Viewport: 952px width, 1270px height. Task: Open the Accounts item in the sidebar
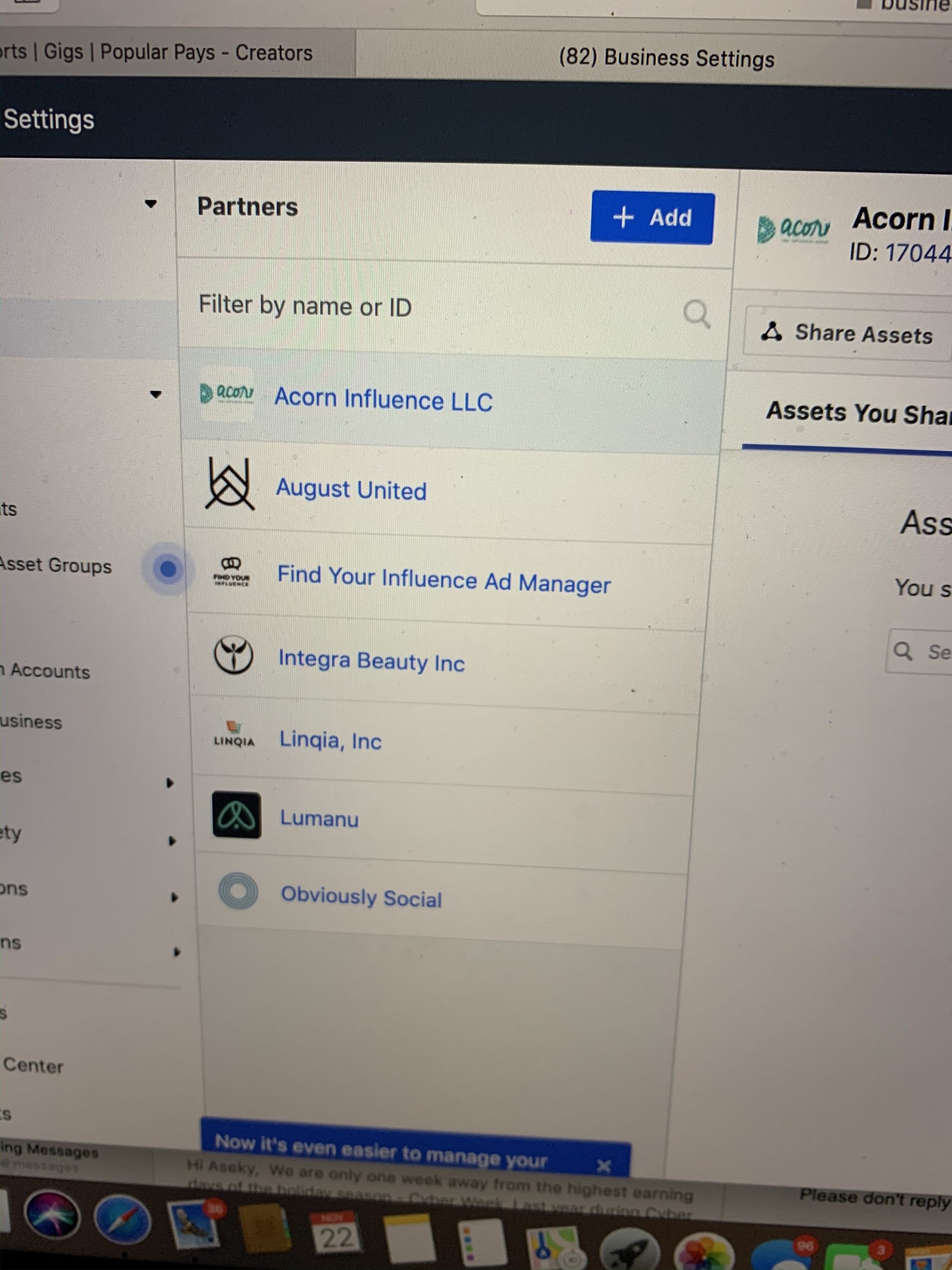[46, 671]
